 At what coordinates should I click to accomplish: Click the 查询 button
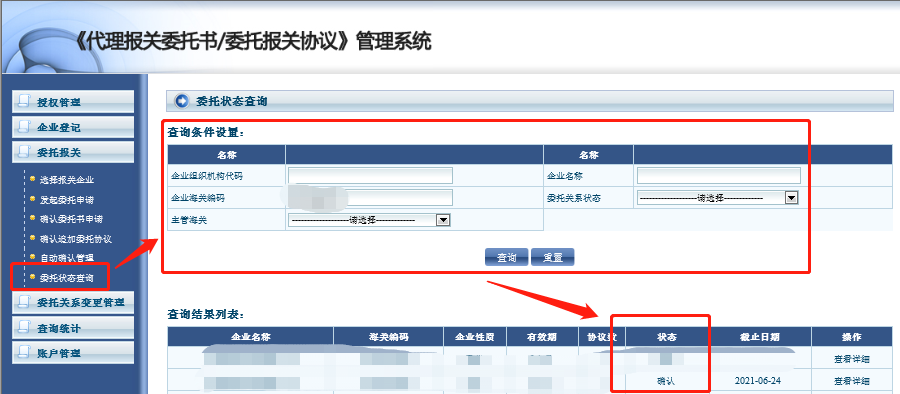click(506, 257)
